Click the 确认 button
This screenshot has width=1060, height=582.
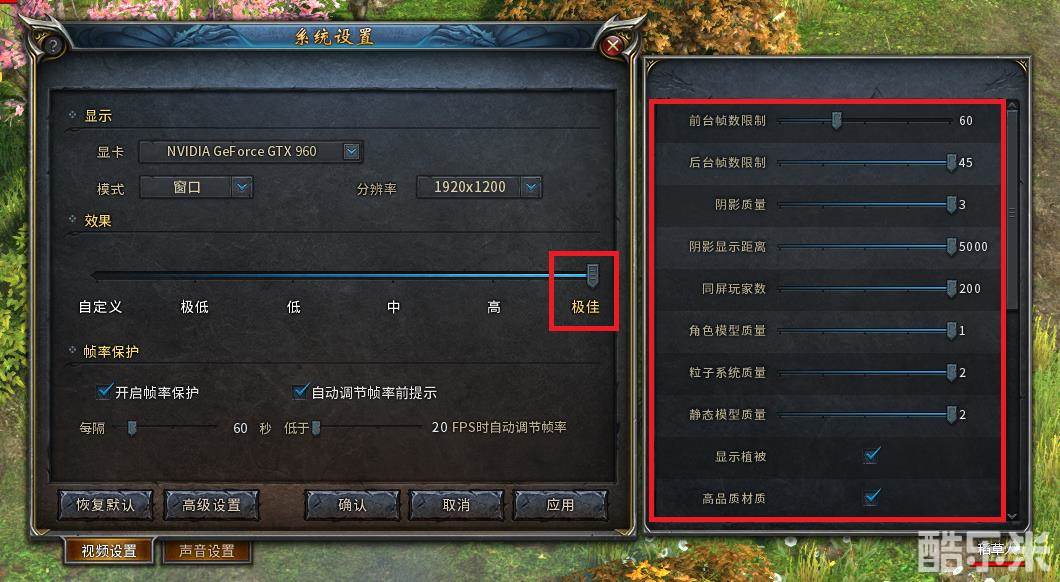352,505
